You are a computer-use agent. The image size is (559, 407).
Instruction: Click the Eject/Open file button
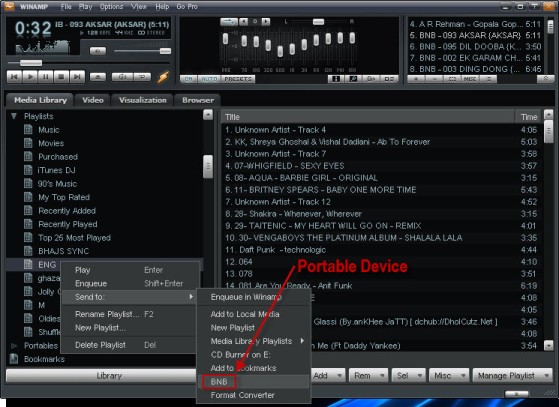98,77
